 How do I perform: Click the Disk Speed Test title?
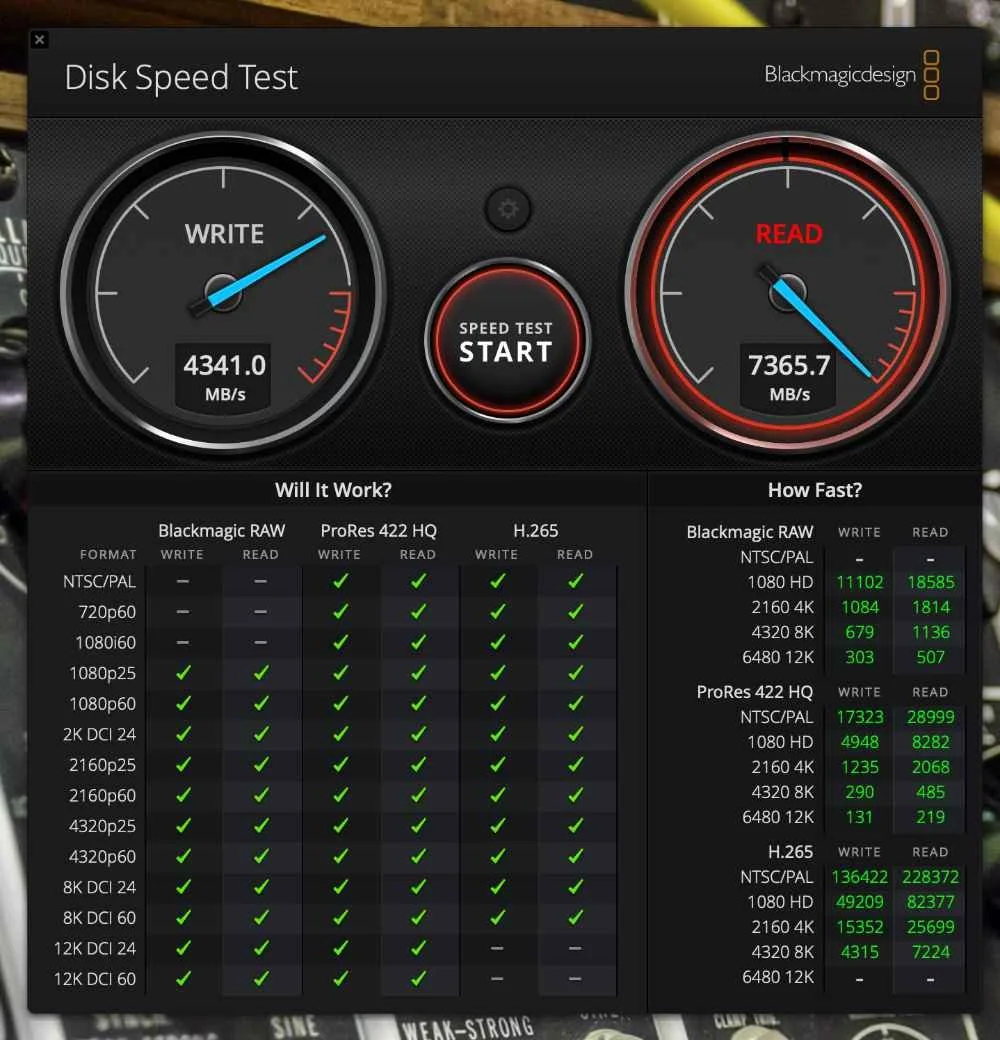point(181,78)
